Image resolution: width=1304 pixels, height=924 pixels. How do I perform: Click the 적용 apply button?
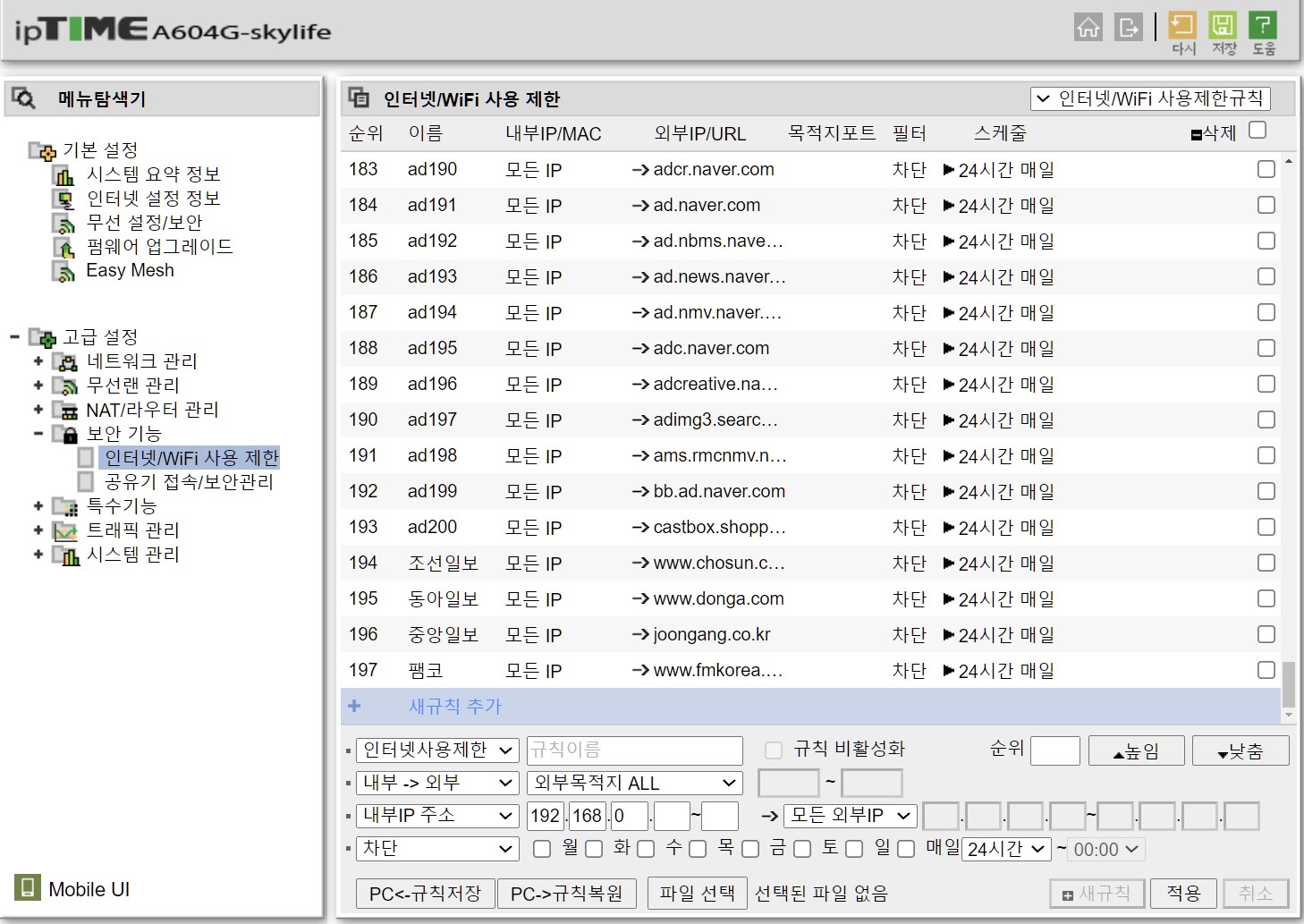pyautogui.click(x=1183, y=893)
